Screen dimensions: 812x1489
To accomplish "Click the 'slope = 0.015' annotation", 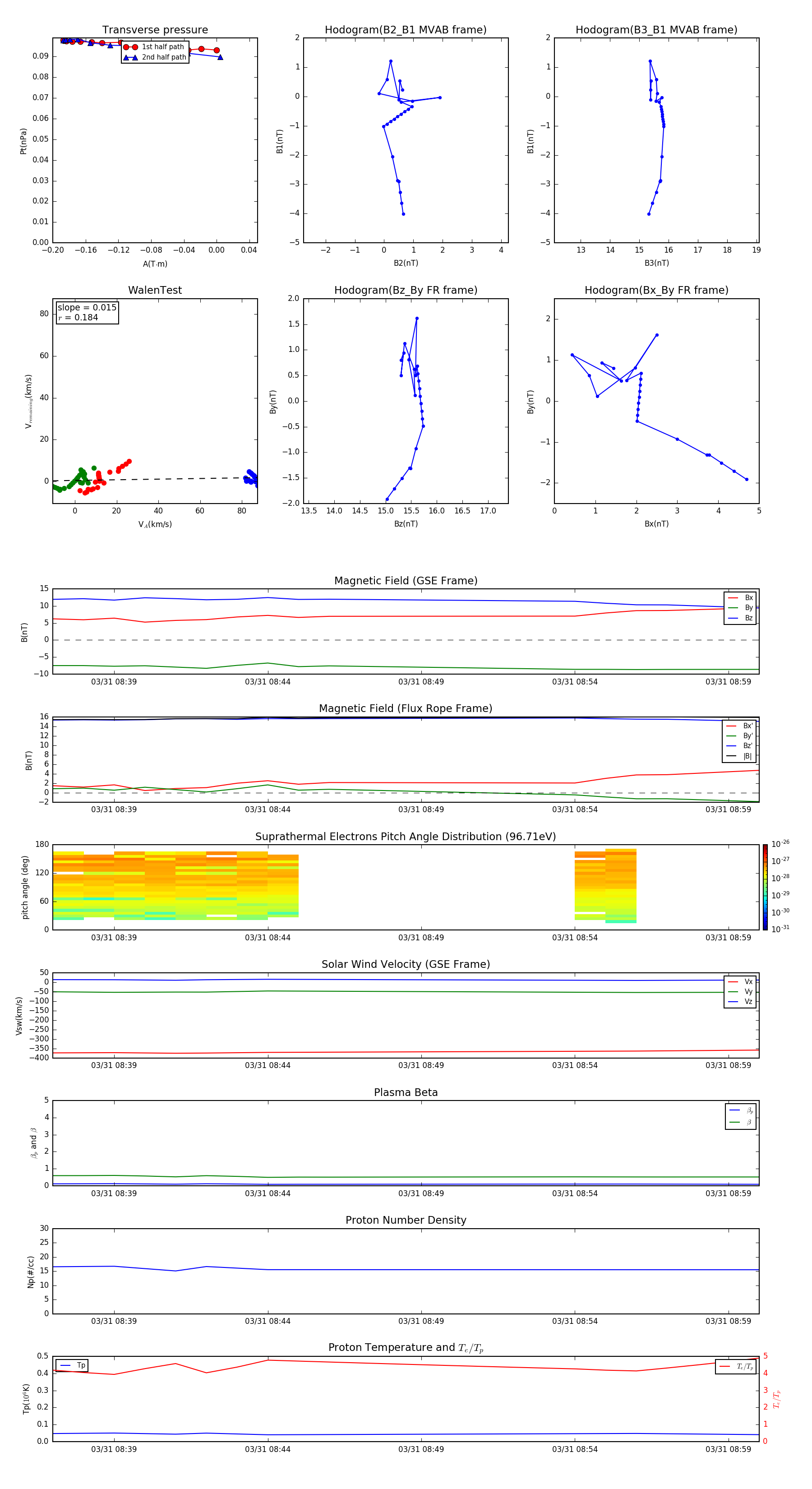I will 87,308.
